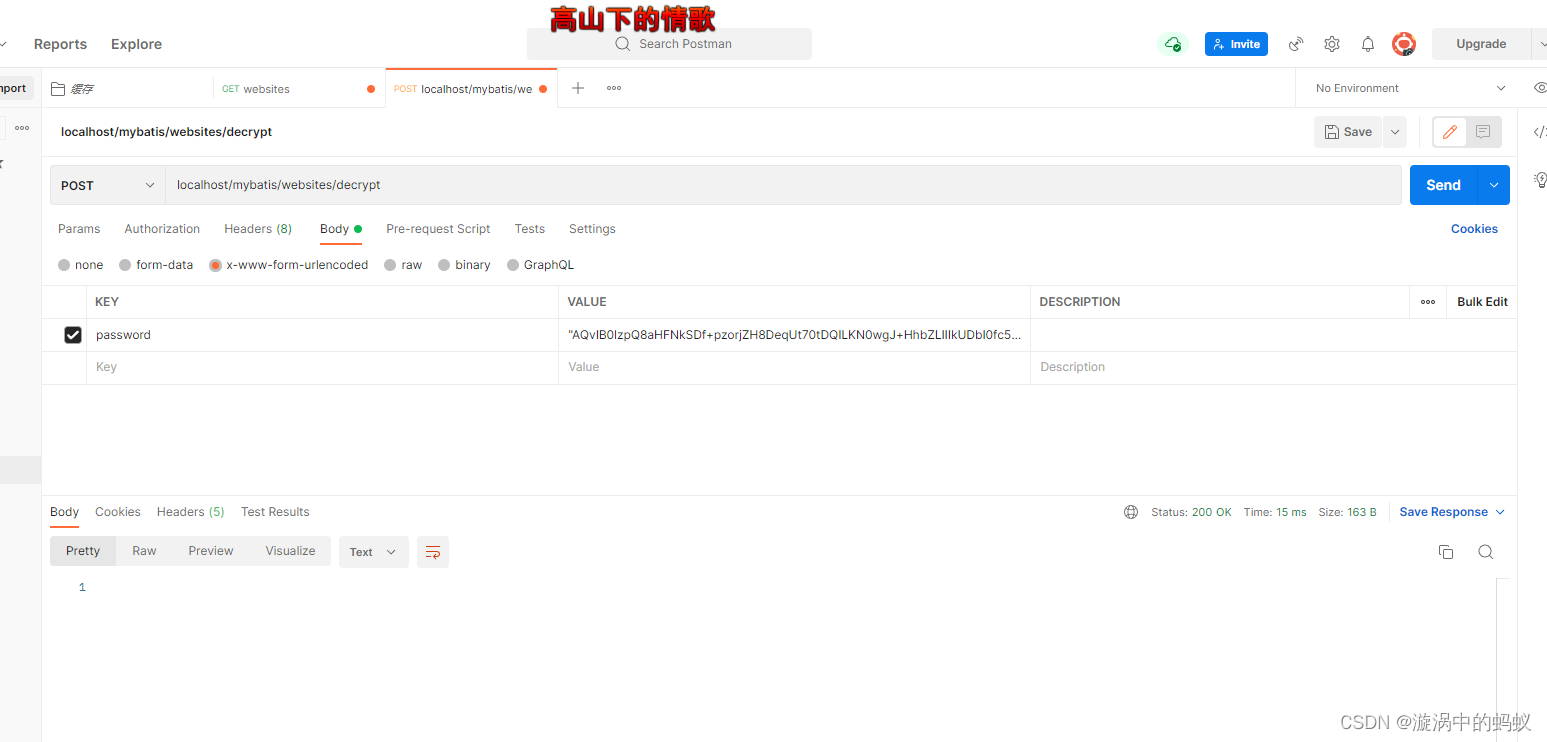Image resolution: width=1547 pixels, height=742 pixels.
Task: Open the Text response format dropdown
Action: (x=373, y=551)
